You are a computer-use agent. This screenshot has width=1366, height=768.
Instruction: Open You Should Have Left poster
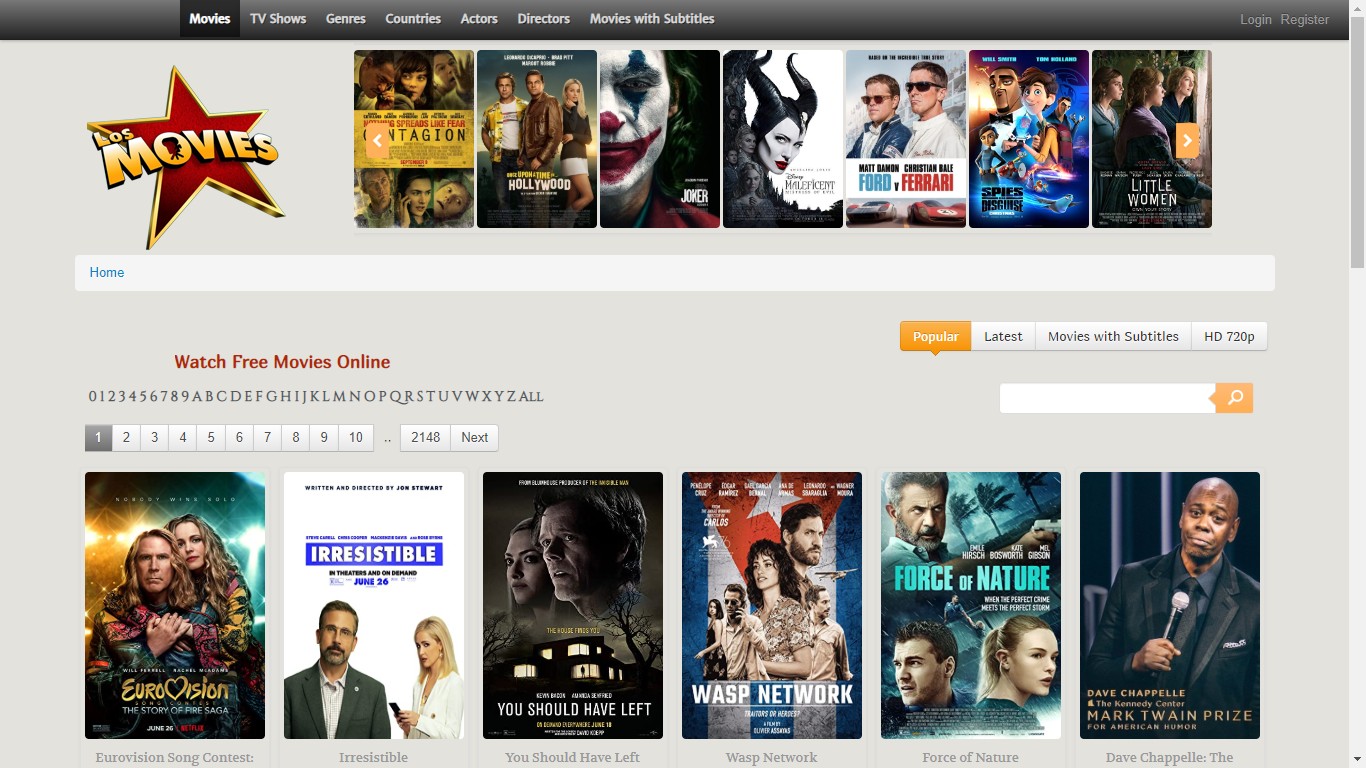pos(573,606)
